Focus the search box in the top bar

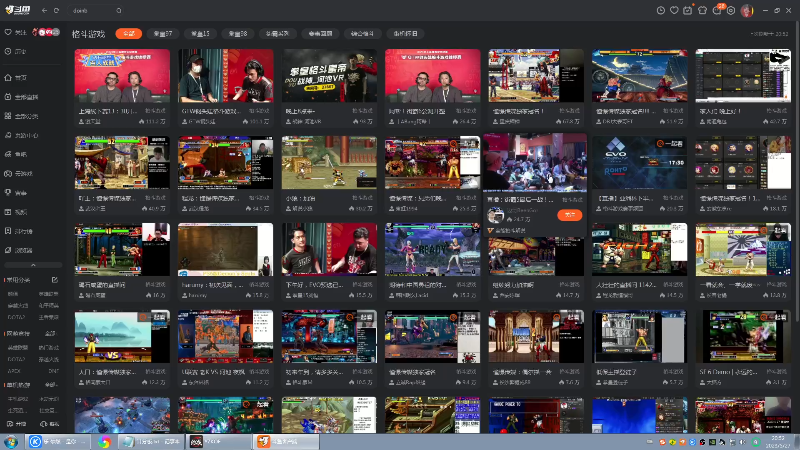pos(93,10)
